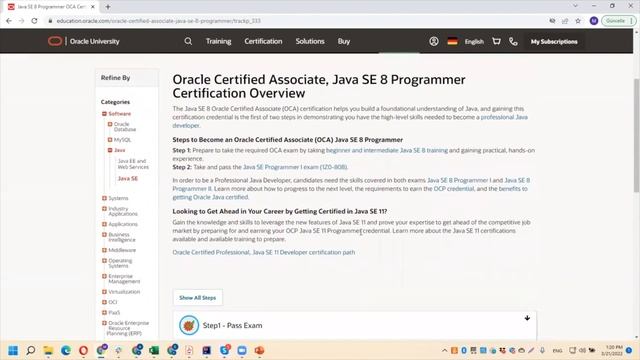Image resolution: width=640 pixels, height=360 pixels.
Task: Click the Step1 Pass Exam badge icon
Action: tap(189, 325)
